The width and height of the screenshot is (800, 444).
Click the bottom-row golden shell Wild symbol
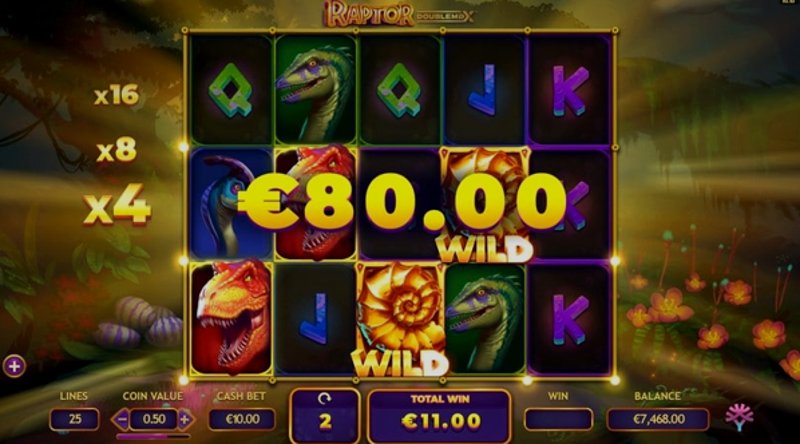click(x=400, y=319)
